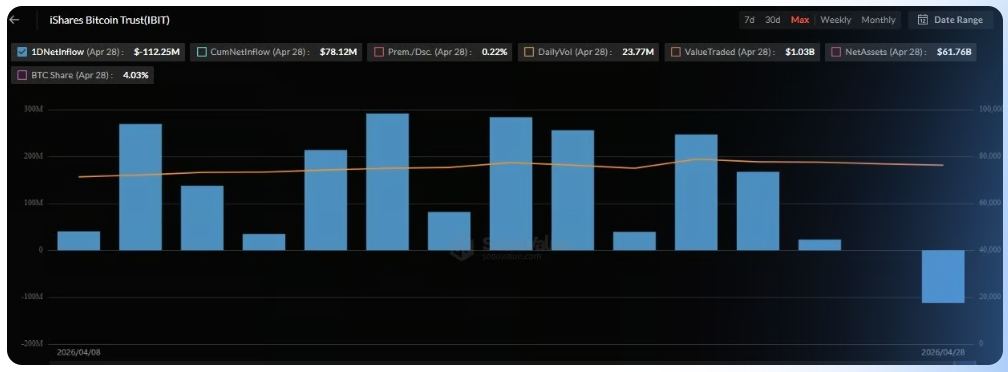Enable the NetAssets checkbox
The height and width of the screenshot is (372, 1008).
836,52
